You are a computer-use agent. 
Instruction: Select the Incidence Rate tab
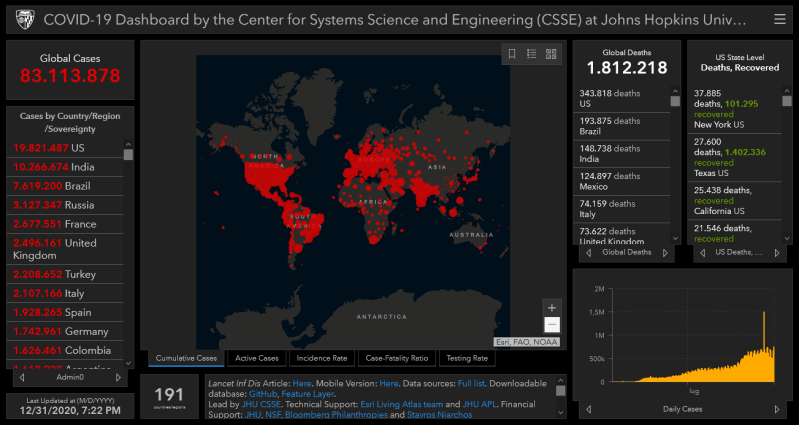pos(321,358)
